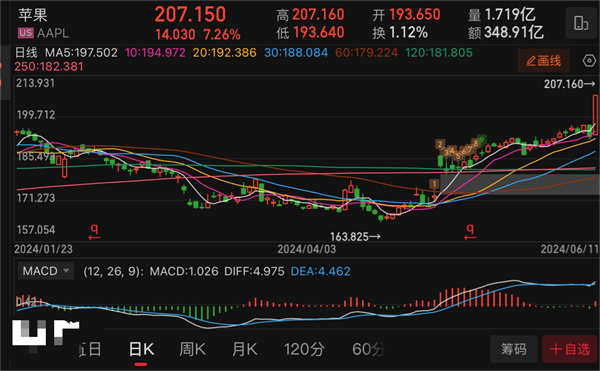Open the landscape rotate chart icon
Image resolution: width=600 pixels, height=371 pixels.
pos(581,23)
